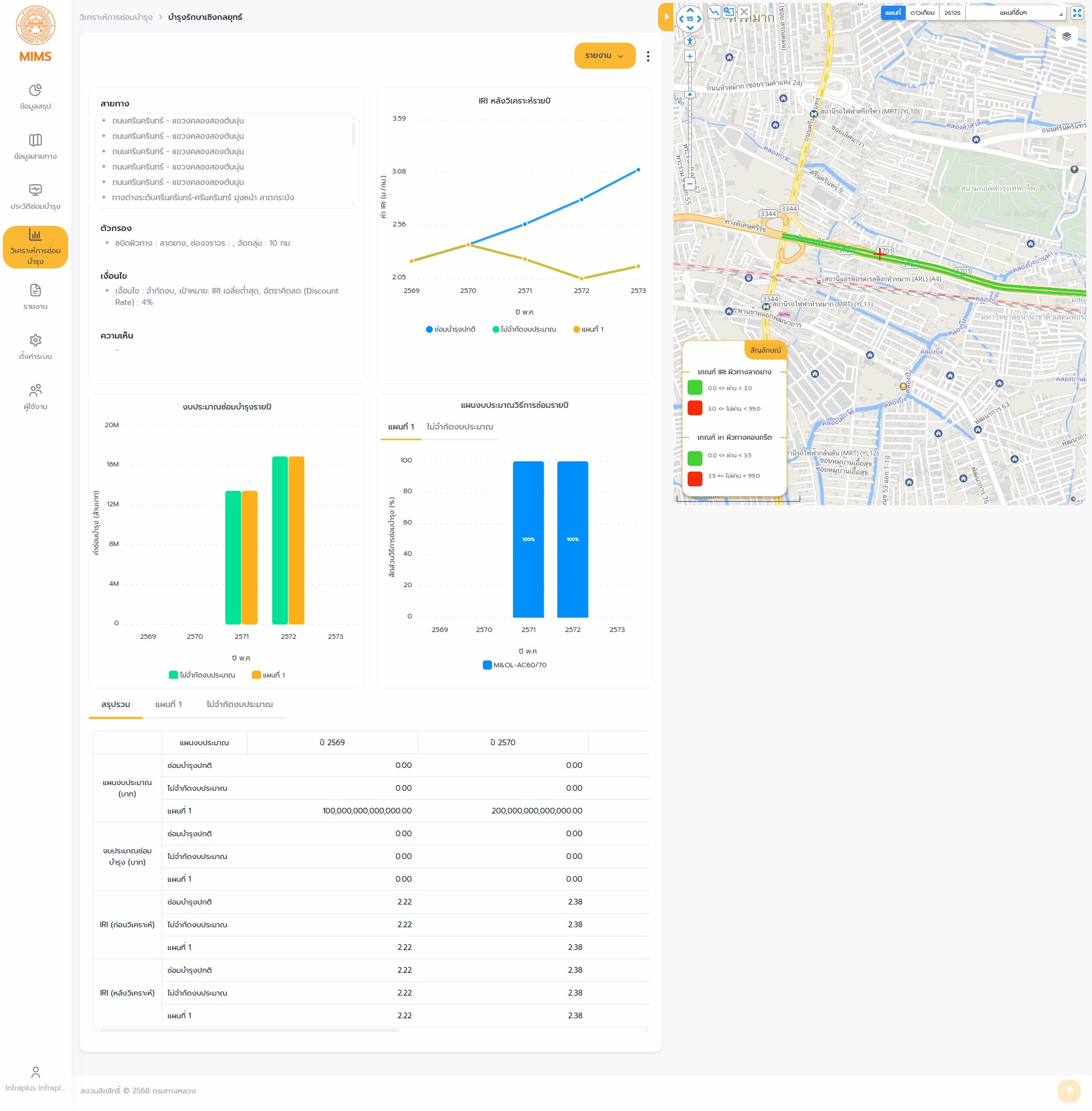
Task: Open the map layers panel icon
Action: [x=1066, y=37]
